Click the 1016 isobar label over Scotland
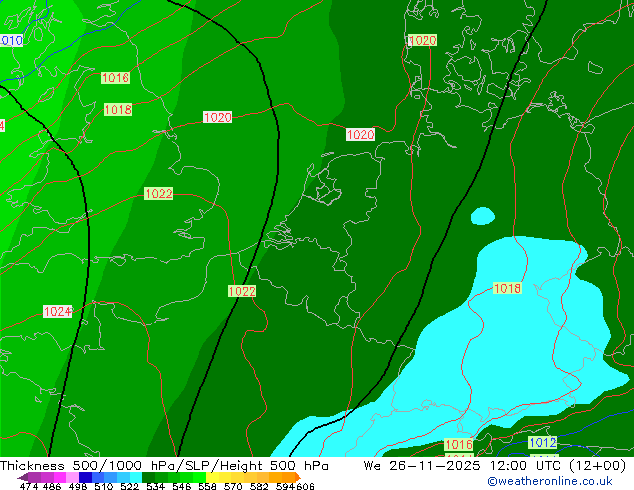Image resolution: width=634 pixels, height=490 pixels. [116, 78]
